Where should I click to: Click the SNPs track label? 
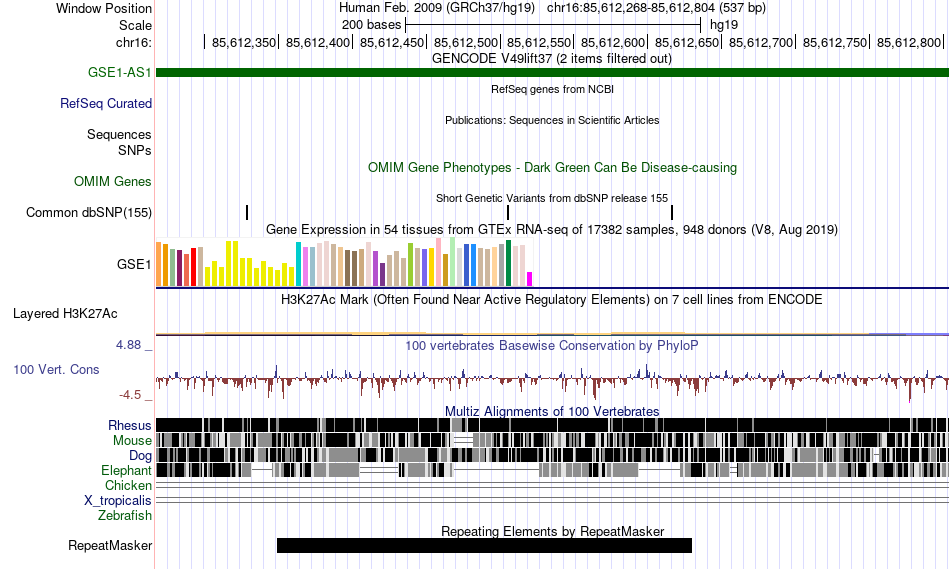(135, 150)
